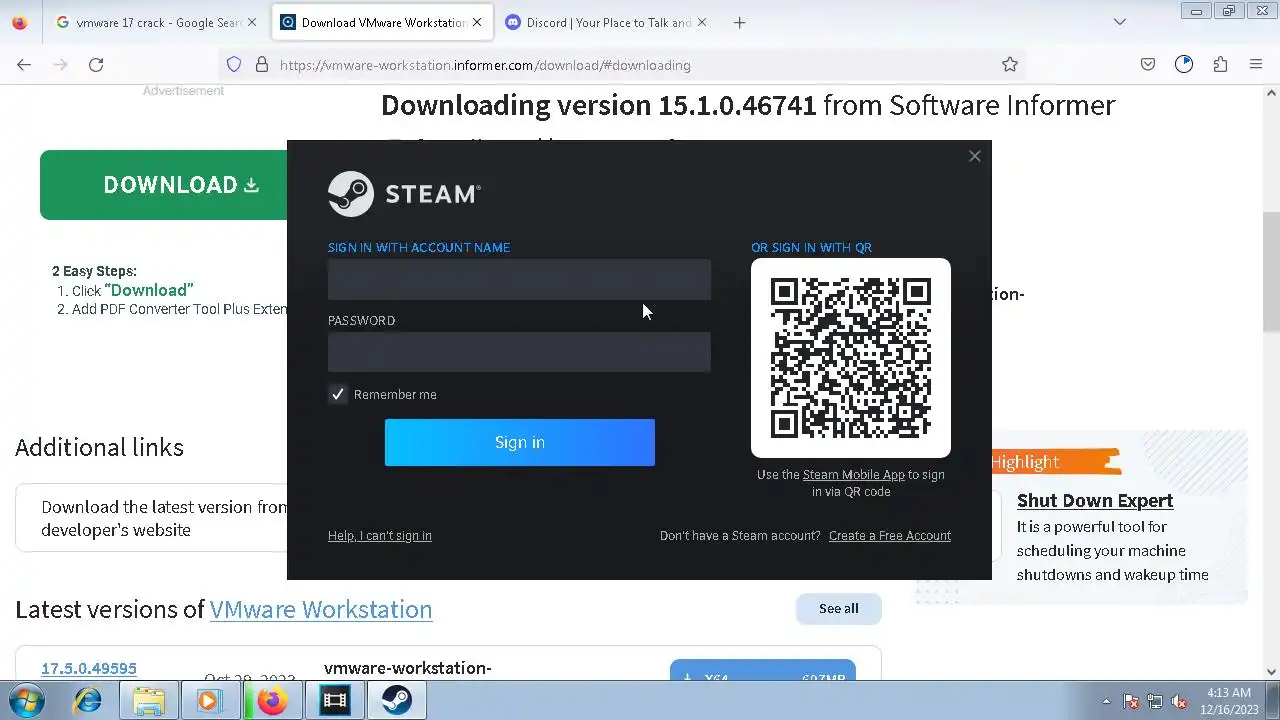
Task: Switch to Firefox in the taskbar
Action: tap(272, 701)
